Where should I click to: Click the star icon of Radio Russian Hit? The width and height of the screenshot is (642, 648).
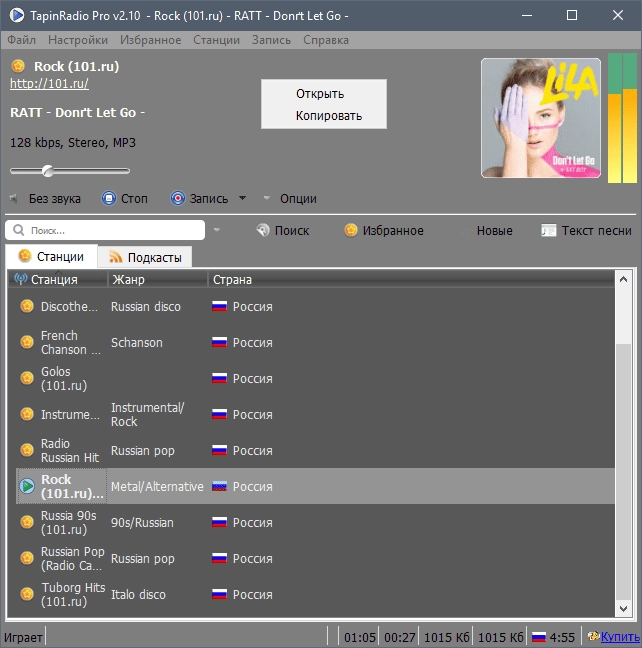[27, 450]
